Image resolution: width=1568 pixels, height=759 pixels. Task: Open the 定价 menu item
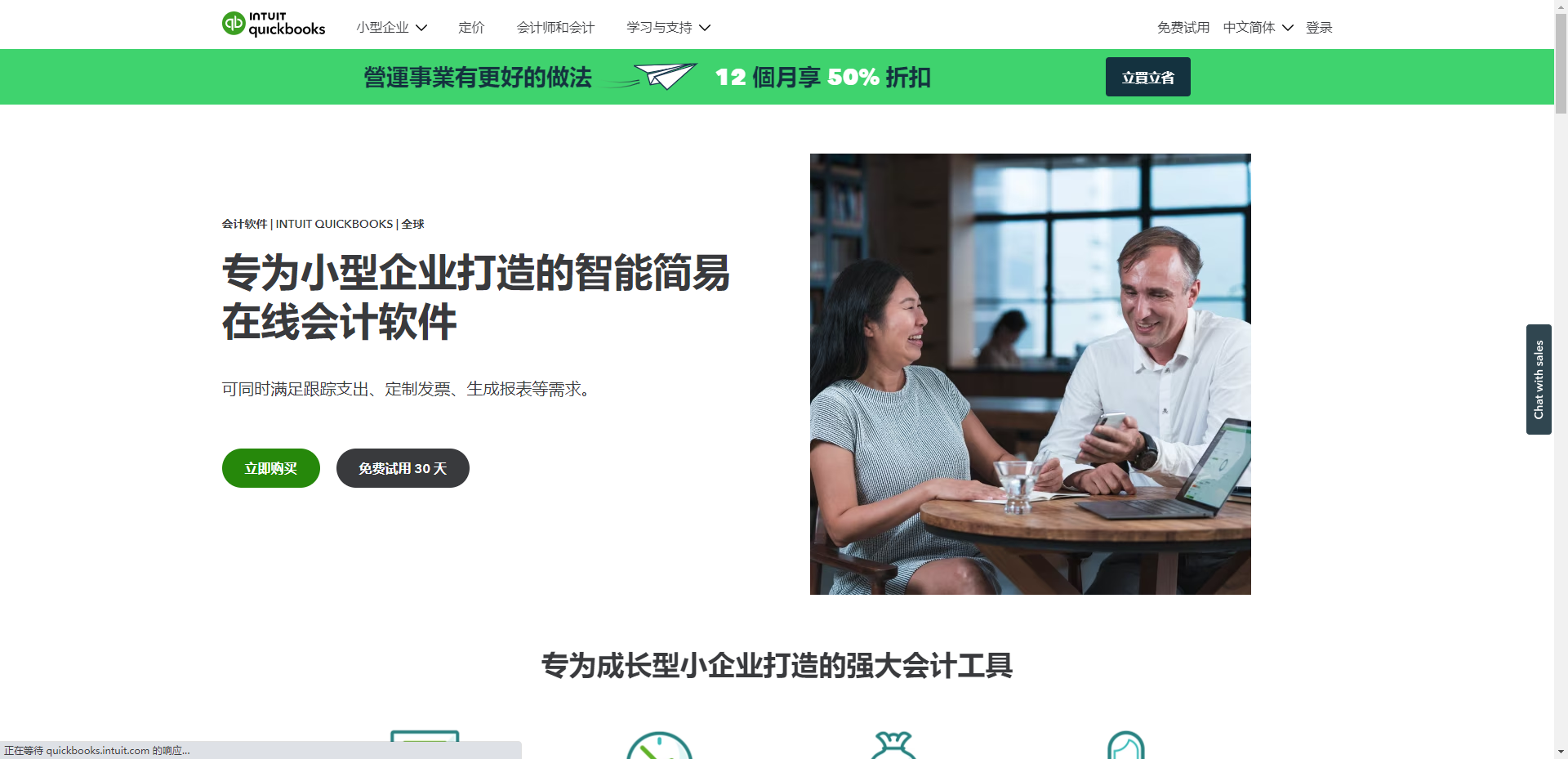point(471,27)
